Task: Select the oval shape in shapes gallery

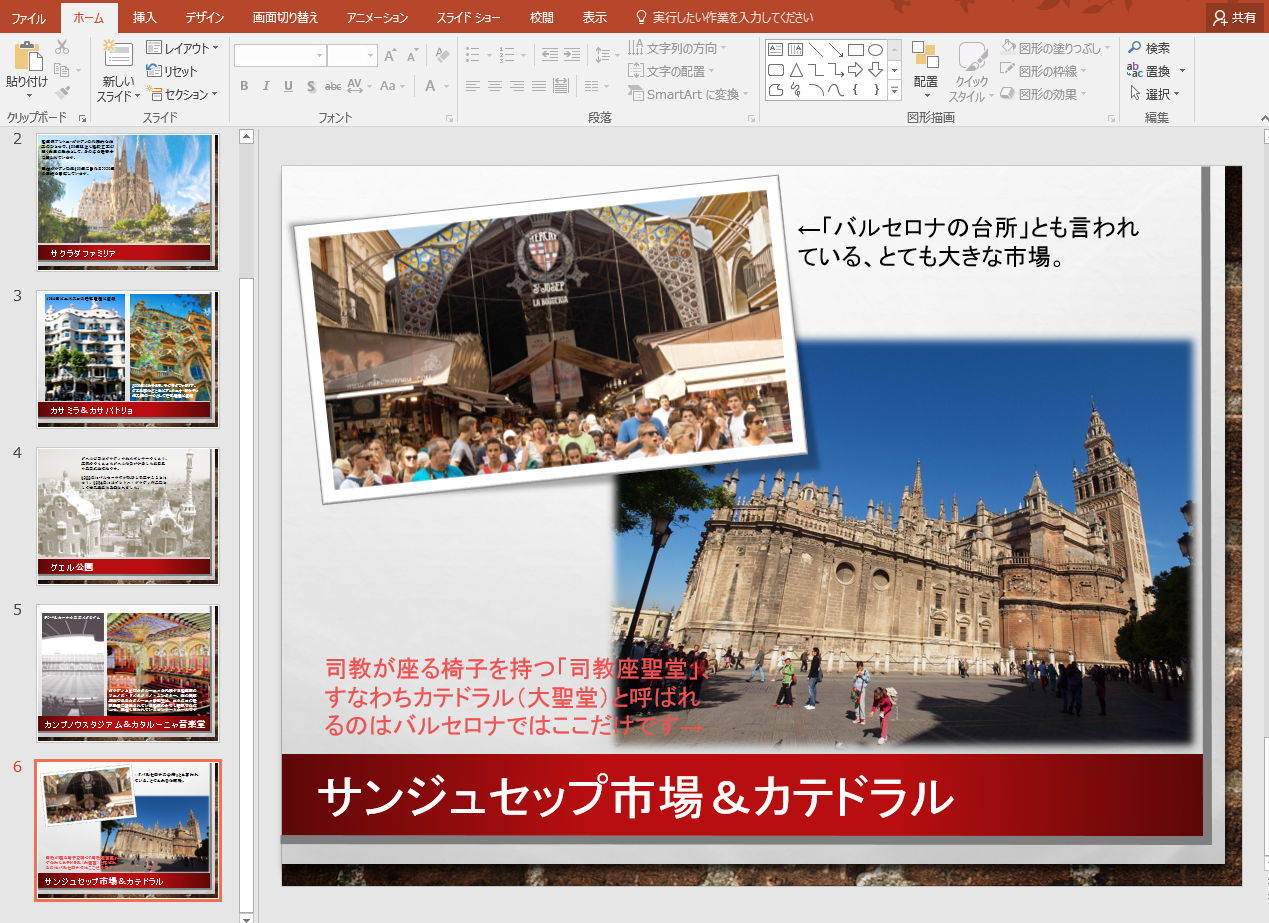Action: point(876,50)
